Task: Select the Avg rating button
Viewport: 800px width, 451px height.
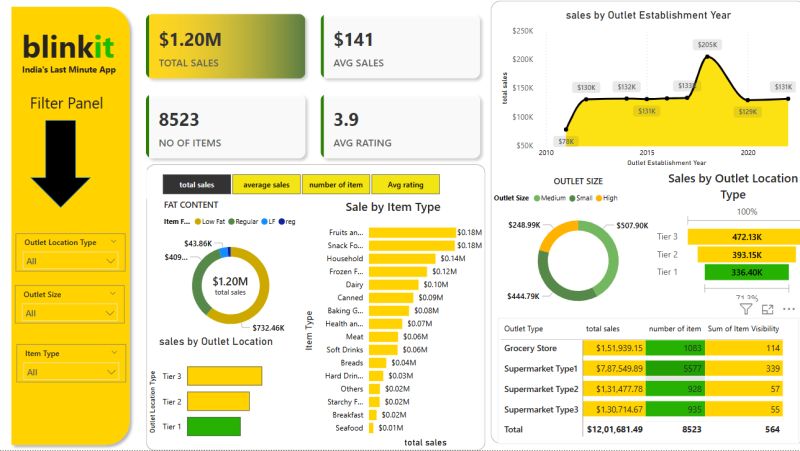Action: click(405, 185)
